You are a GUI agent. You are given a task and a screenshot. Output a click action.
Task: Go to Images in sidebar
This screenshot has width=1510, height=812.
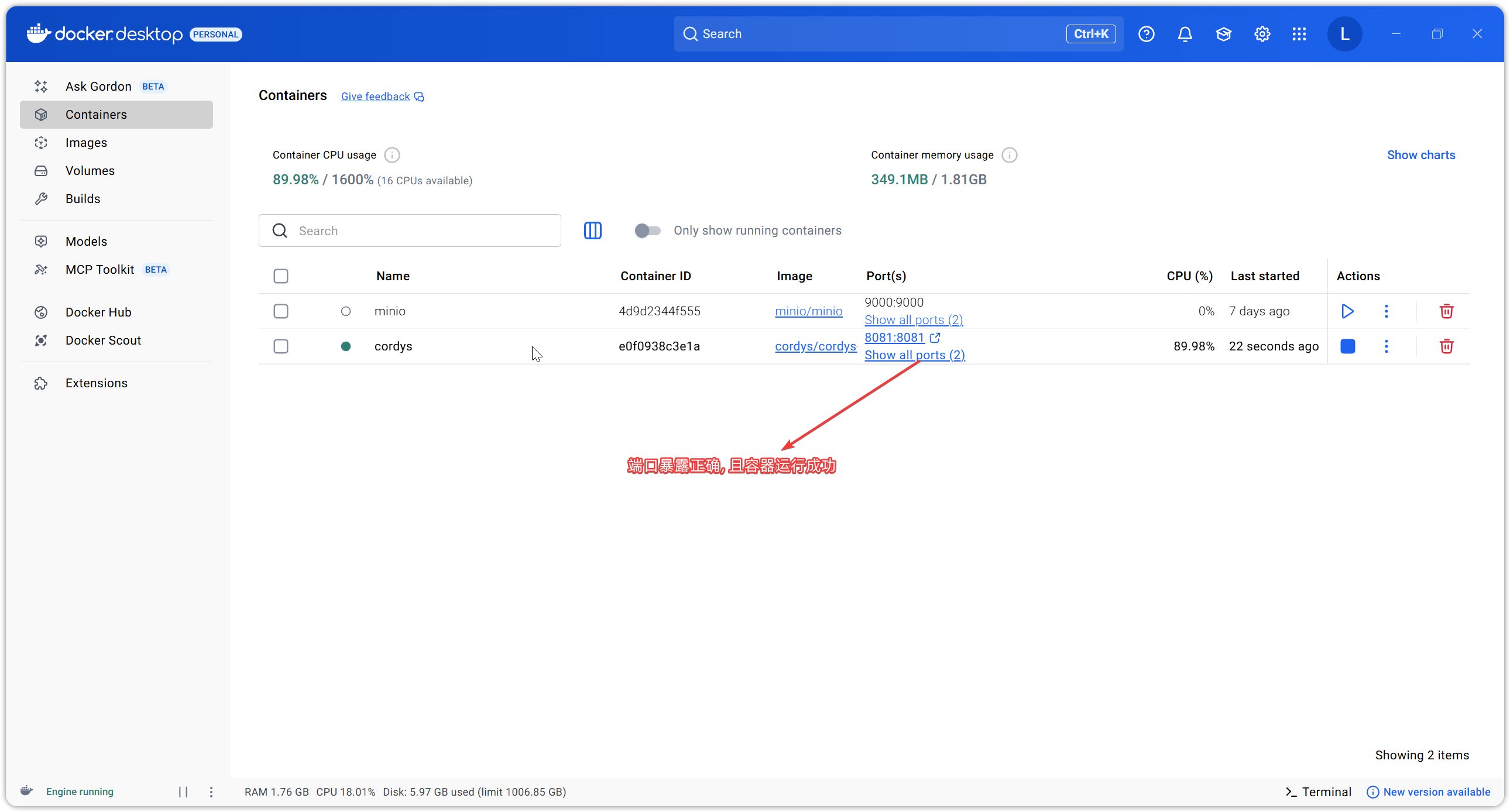86,142
